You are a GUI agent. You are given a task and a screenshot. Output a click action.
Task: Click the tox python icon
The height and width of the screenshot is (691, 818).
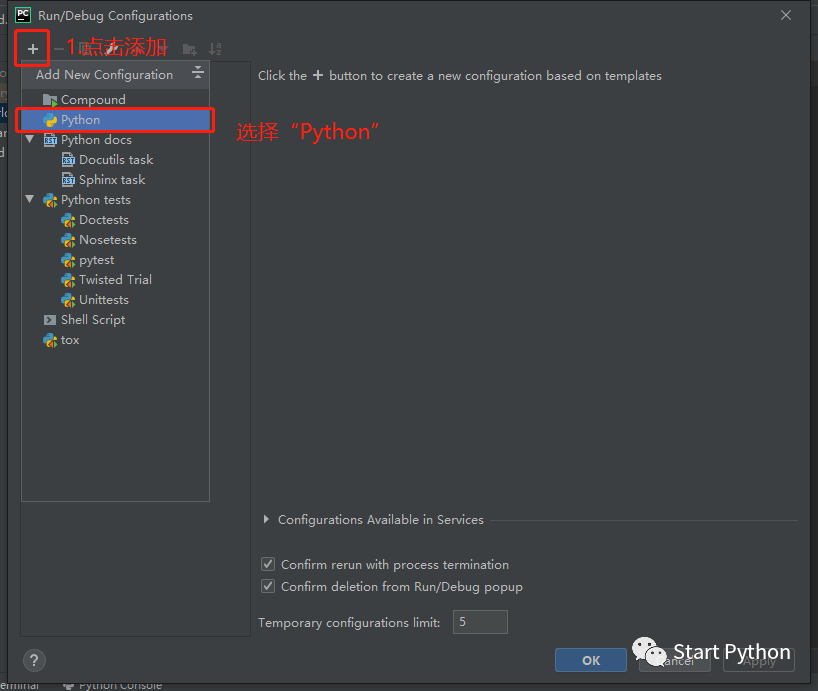(x=50, y=341)
